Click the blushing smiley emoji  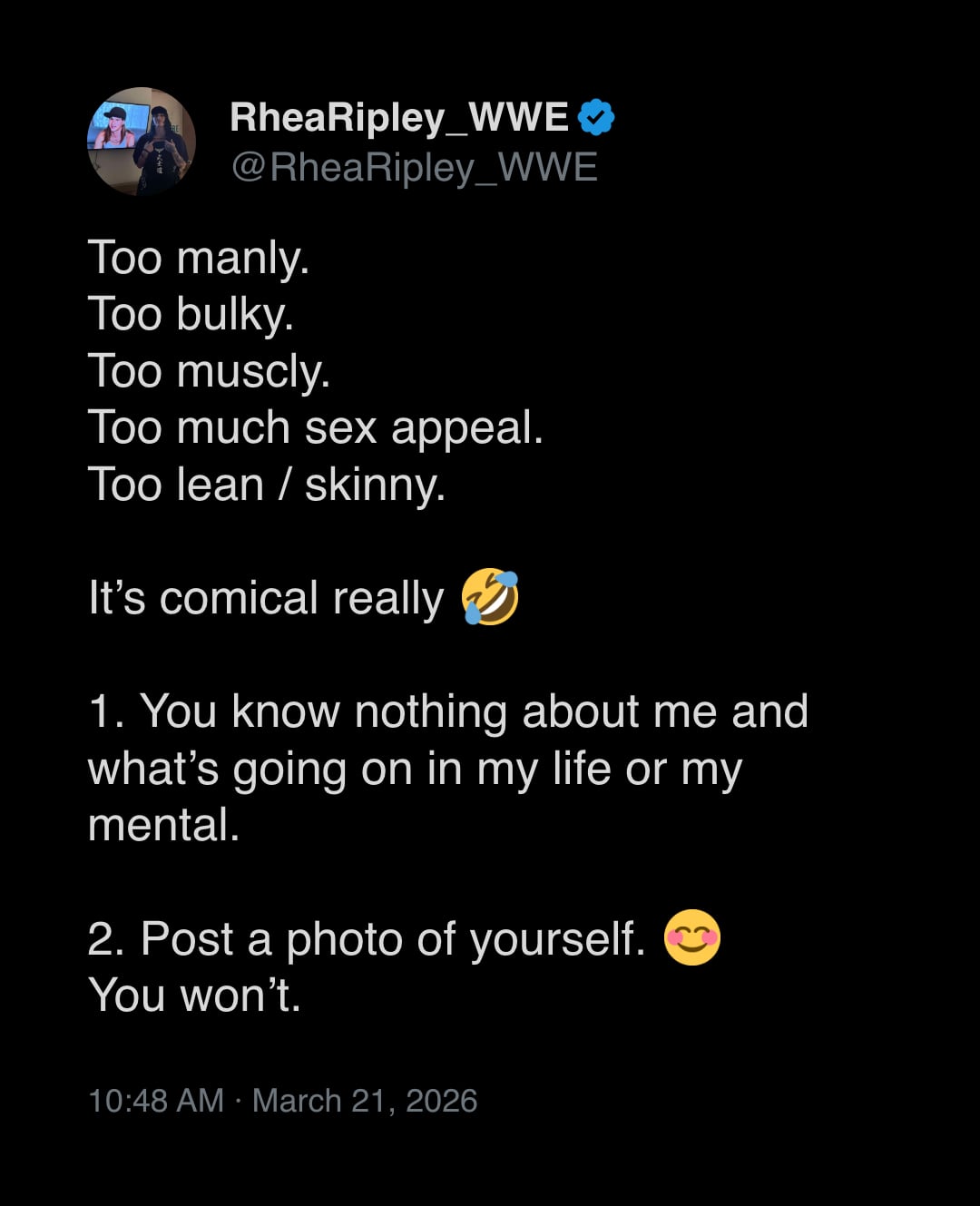click(692, 937)
